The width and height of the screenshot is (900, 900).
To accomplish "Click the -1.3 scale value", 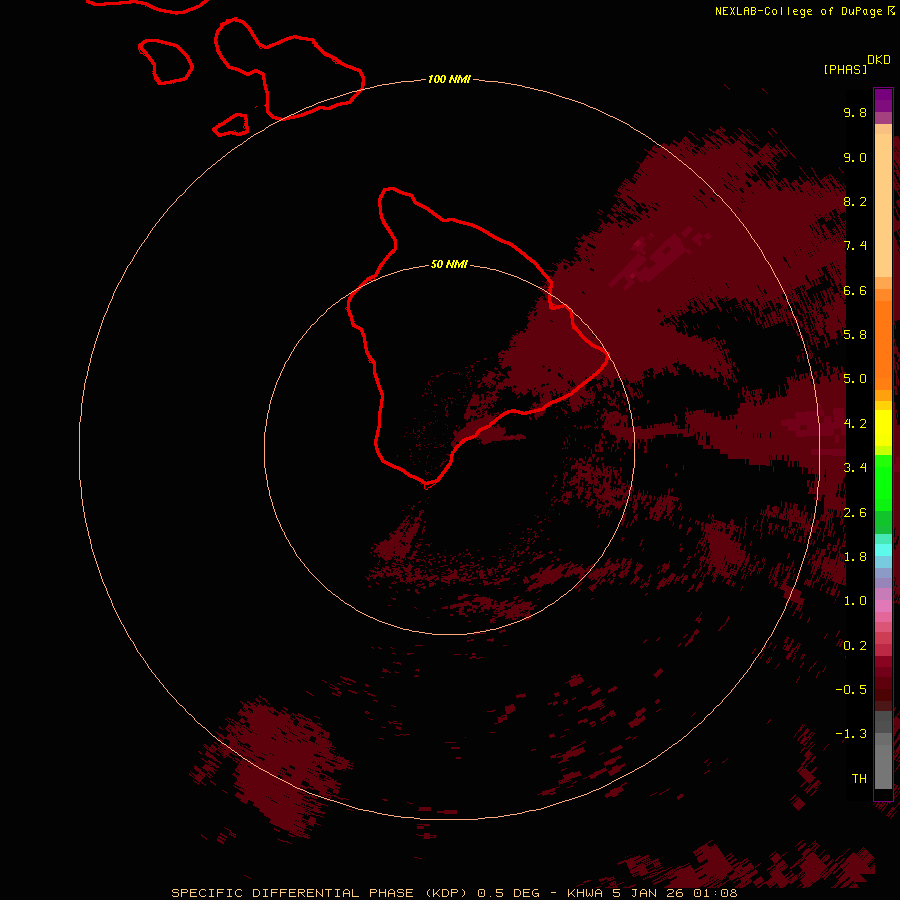I will pyautogui.click(x=851, y=734).
